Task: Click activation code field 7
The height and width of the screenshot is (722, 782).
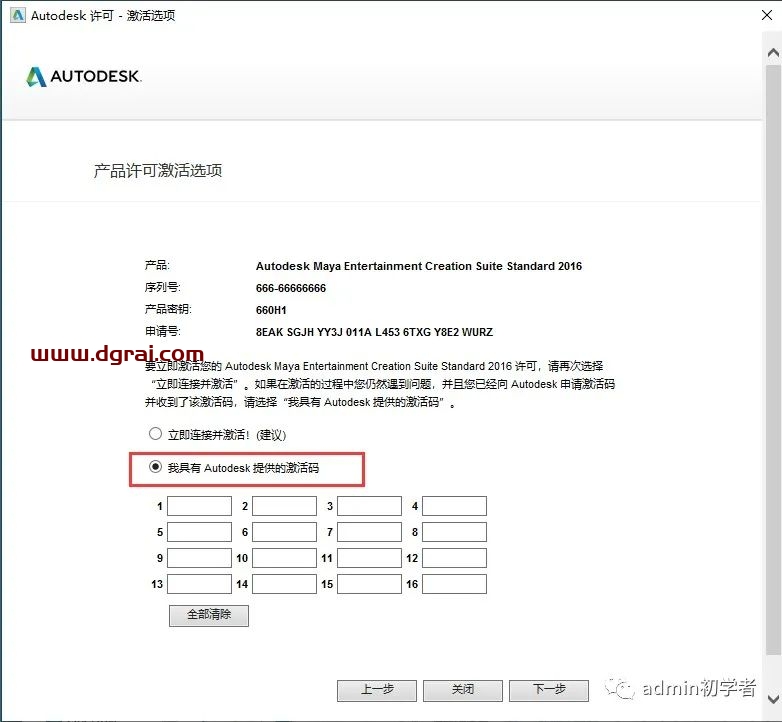Action: tap(369, 532)
